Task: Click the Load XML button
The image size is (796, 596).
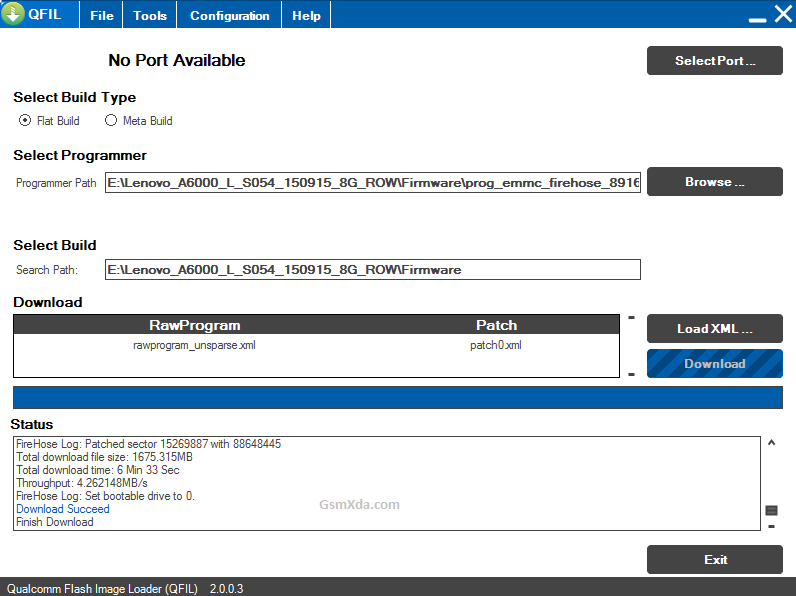Action: (x=715, y=329)
